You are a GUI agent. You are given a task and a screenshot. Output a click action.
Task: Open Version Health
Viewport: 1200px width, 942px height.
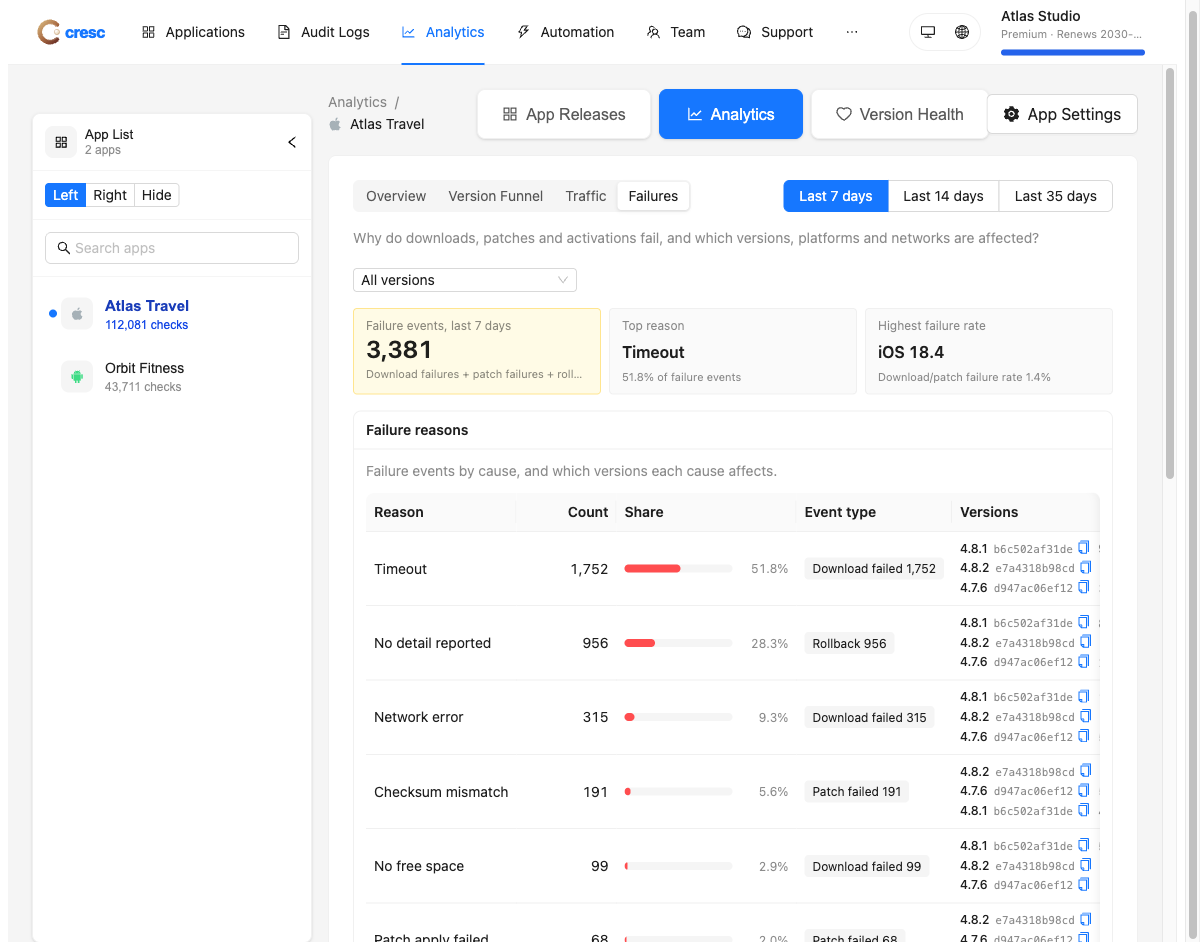click(900, 114)
